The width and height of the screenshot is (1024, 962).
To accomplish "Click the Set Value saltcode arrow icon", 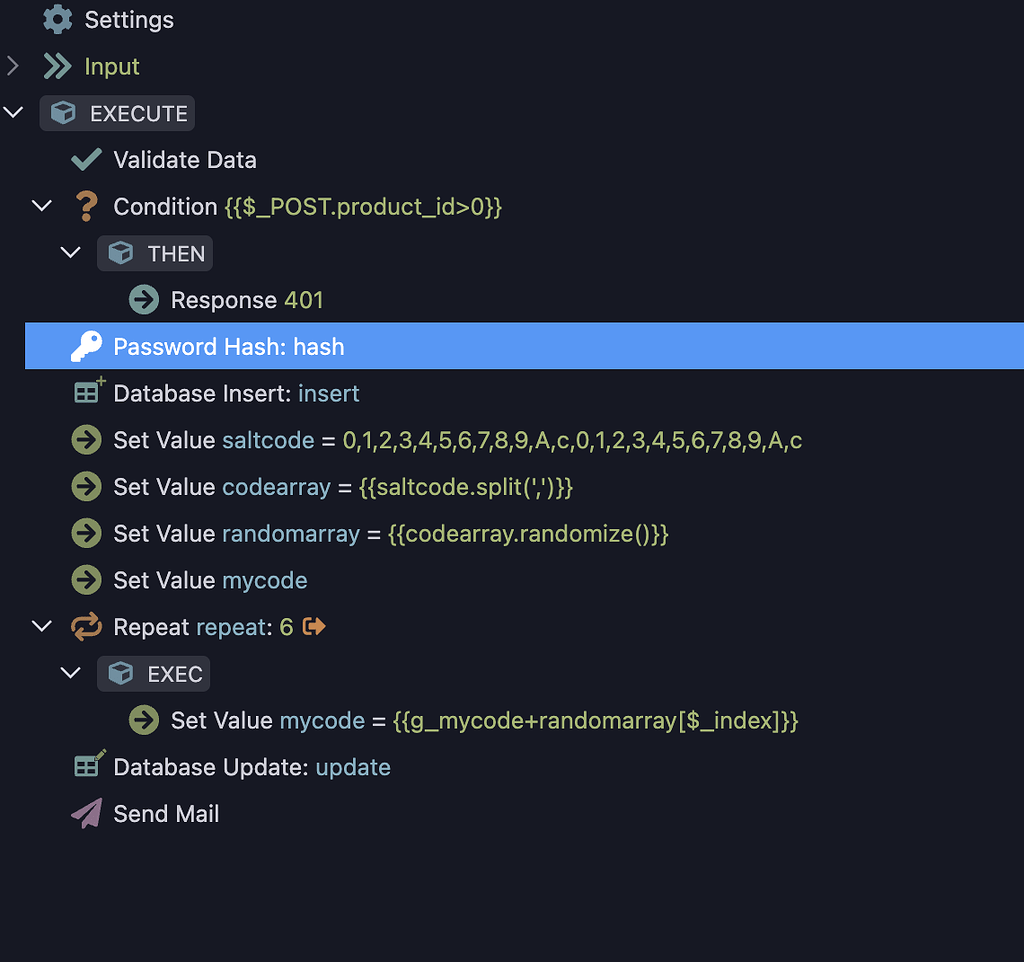I will pyautogui.click(x=86, y=439).
